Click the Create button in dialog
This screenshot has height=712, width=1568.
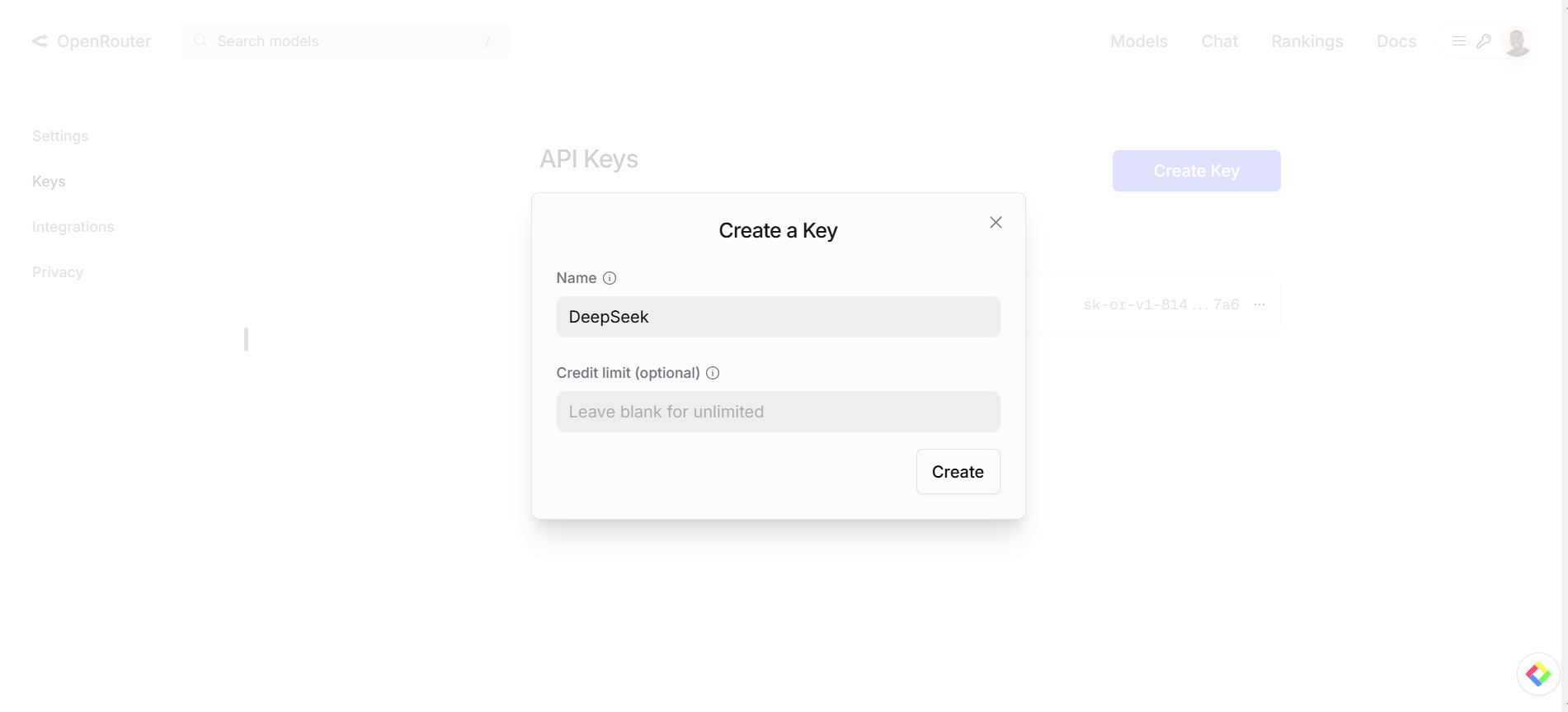coord(958,472)
